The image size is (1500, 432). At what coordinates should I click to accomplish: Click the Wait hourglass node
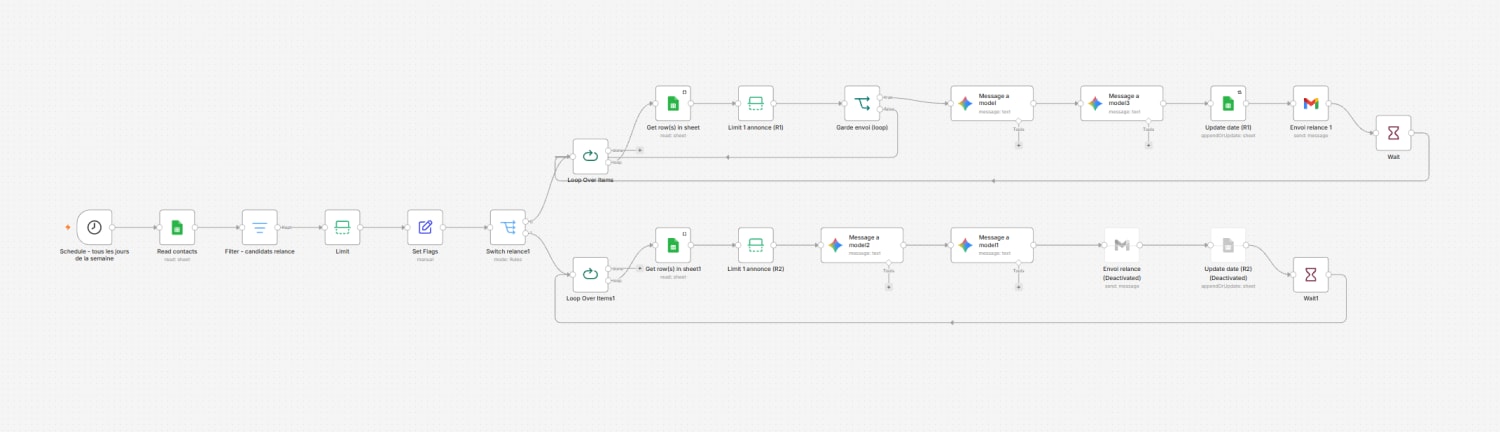1393,133
